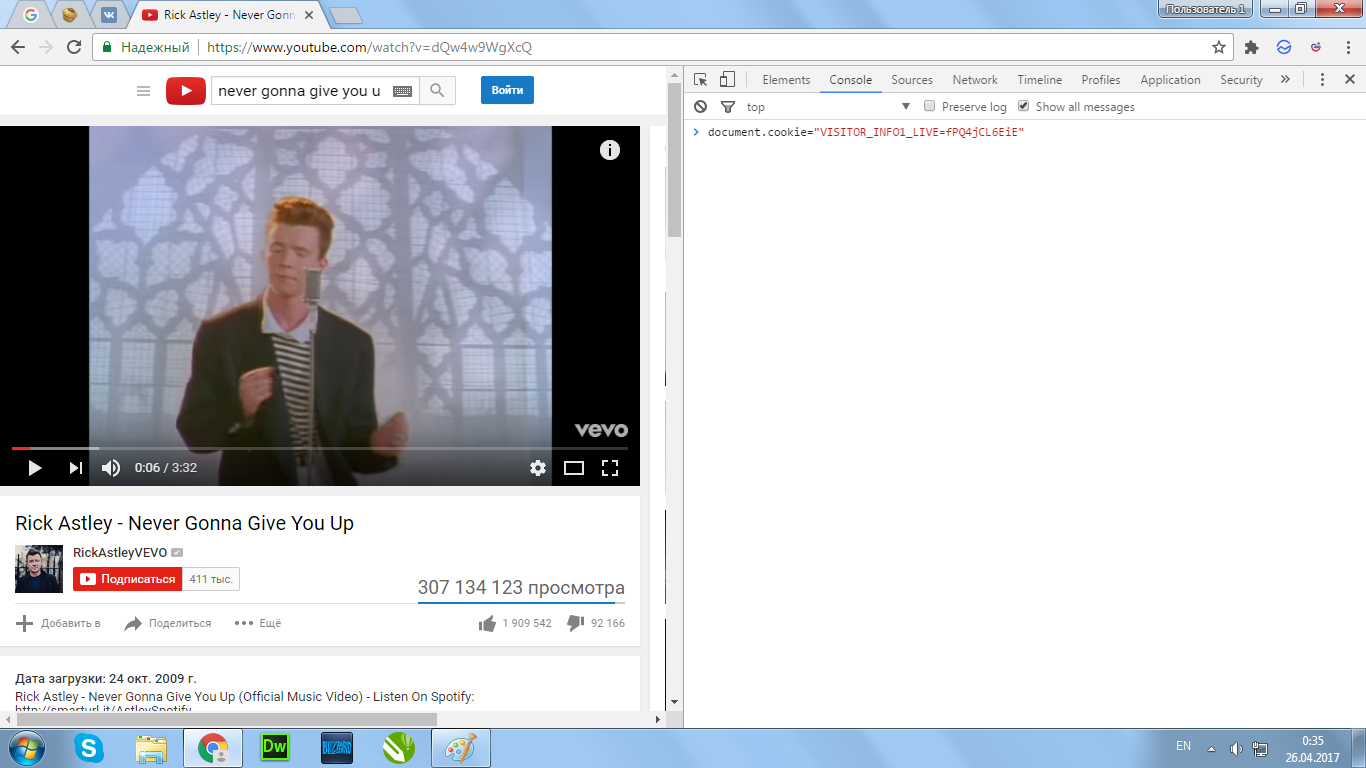Viewport: 1366px width, 768px height.
Task: Select inspect element tool in DevTools
Action: [x=701, y=80]
